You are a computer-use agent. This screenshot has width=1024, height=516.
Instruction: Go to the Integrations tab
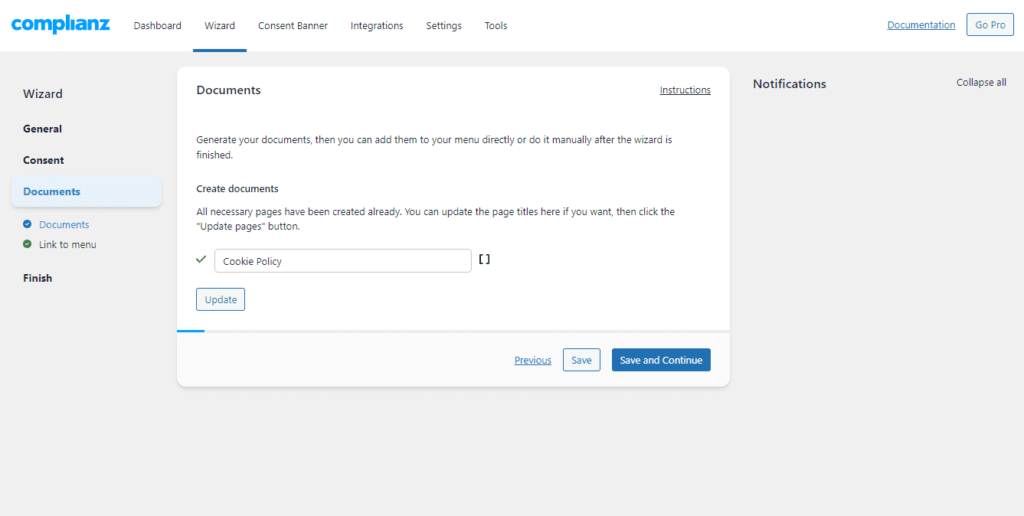point(376,26)
